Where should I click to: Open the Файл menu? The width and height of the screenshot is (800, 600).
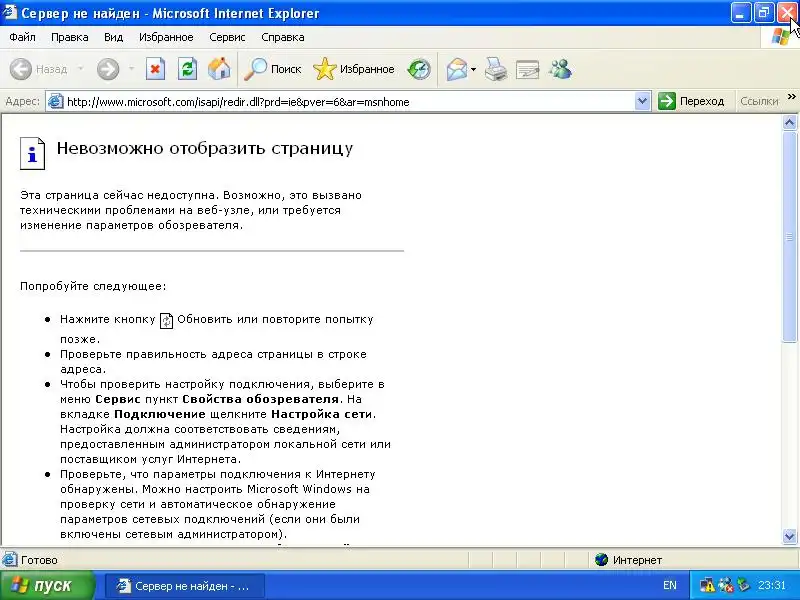tap(22, 37)
